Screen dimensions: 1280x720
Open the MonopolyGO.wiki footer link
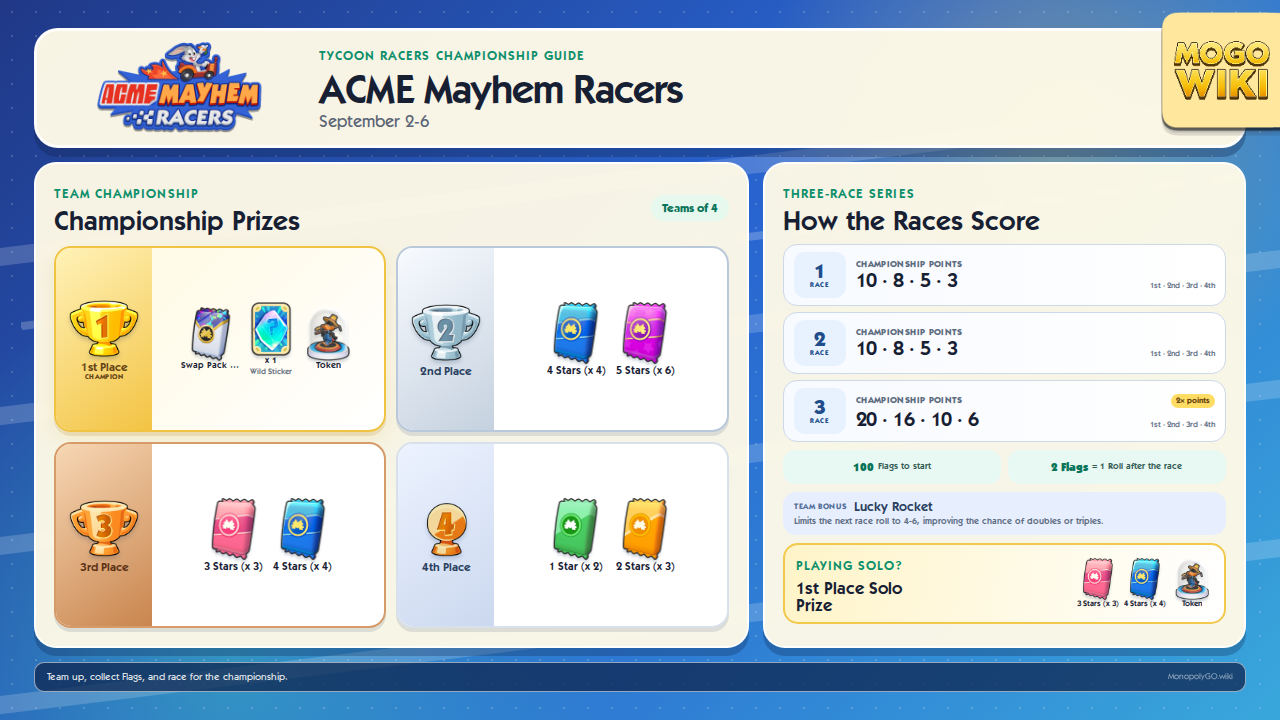(x=1200, y=677)
